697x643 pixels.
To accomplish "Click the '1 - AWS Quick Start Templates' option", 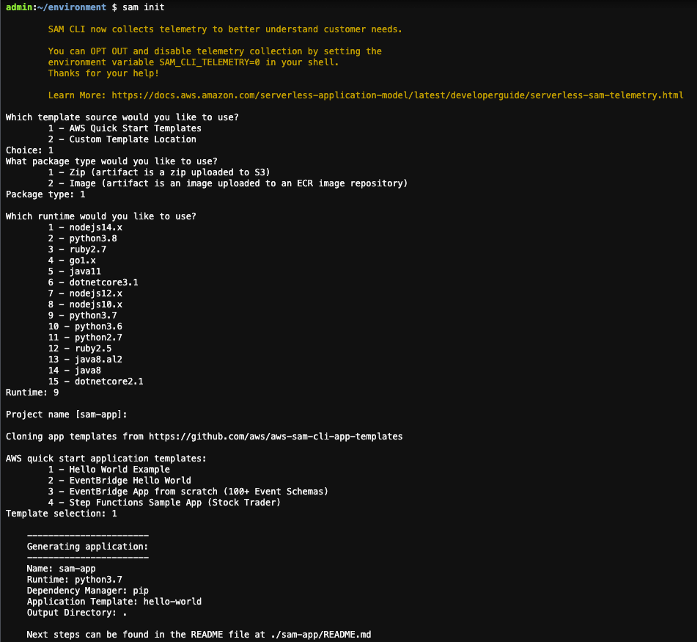I will [124, 128].
